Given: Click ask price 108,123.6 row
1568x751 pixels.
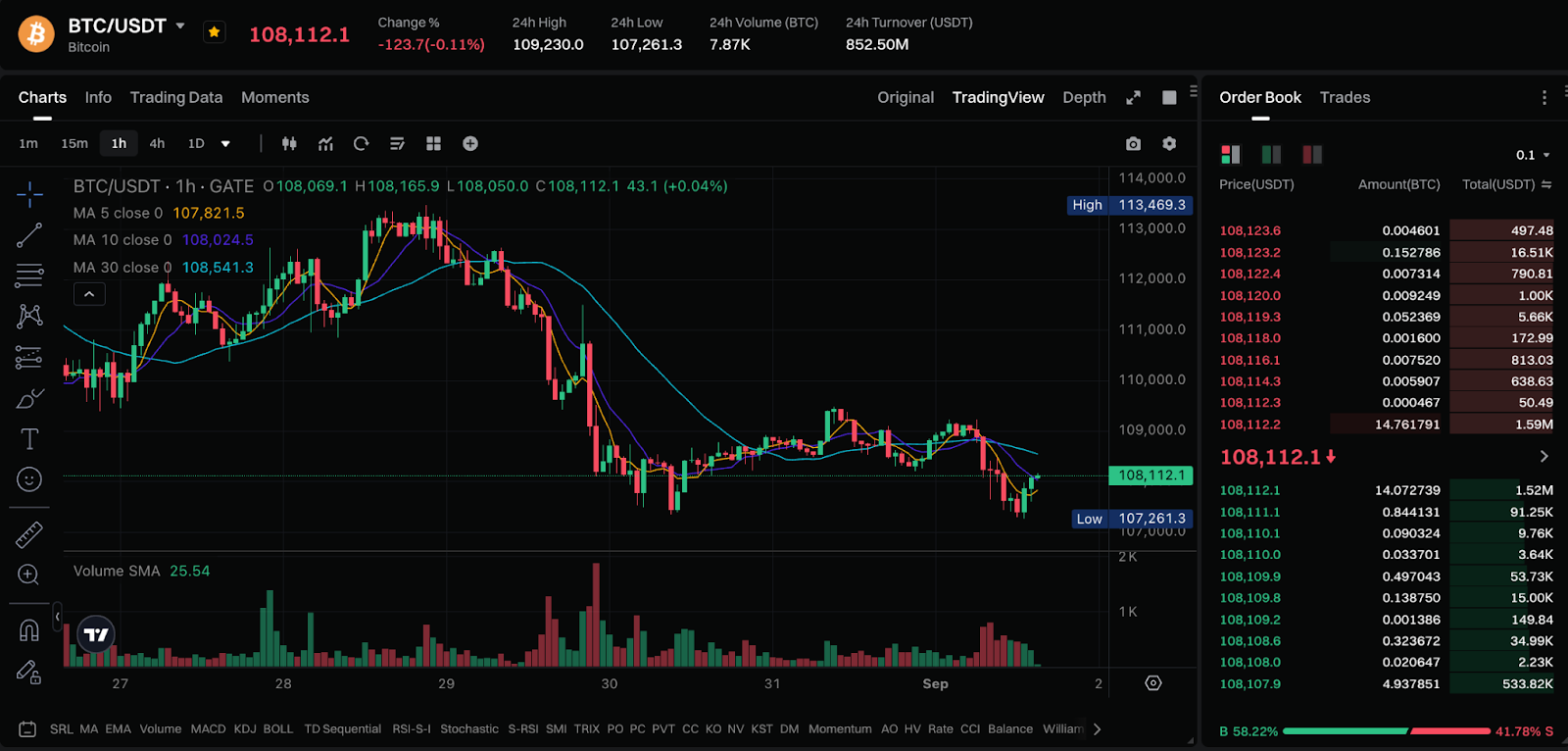Looking at the screenshot, I should [1386, 230].
